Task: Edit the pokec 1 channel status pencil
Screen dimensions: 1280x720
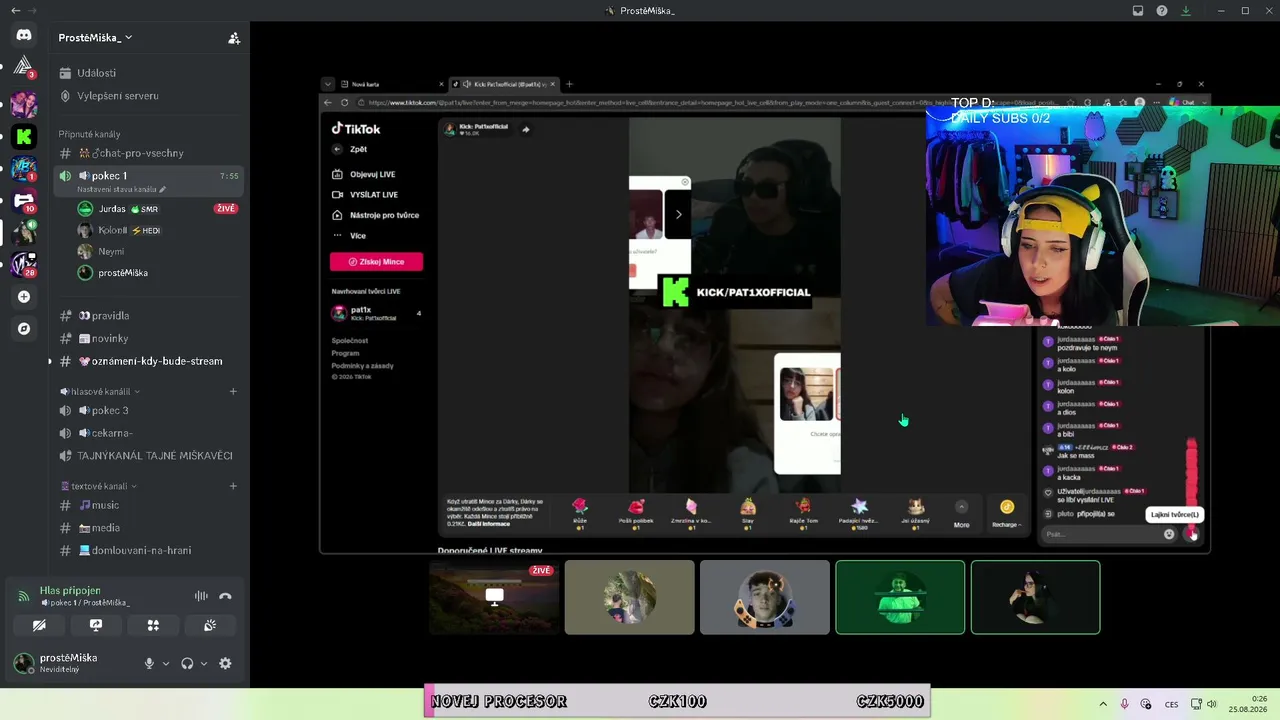Action: [x=162, y=189]
